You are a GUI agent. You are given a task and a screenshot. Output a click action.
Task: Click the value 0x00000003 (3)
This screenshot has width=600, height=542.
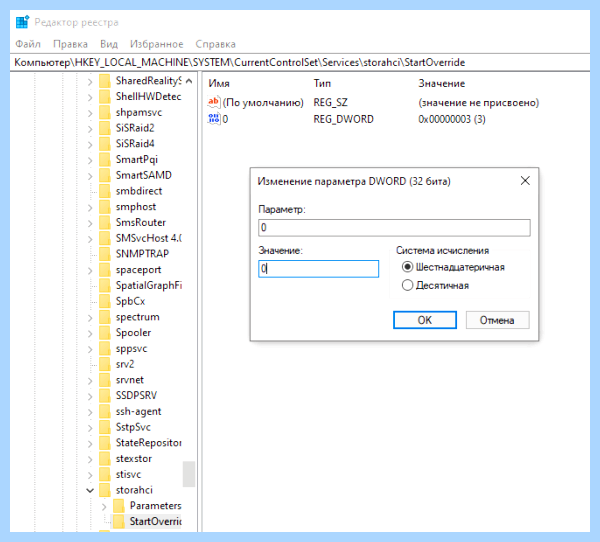click(452, 119)
